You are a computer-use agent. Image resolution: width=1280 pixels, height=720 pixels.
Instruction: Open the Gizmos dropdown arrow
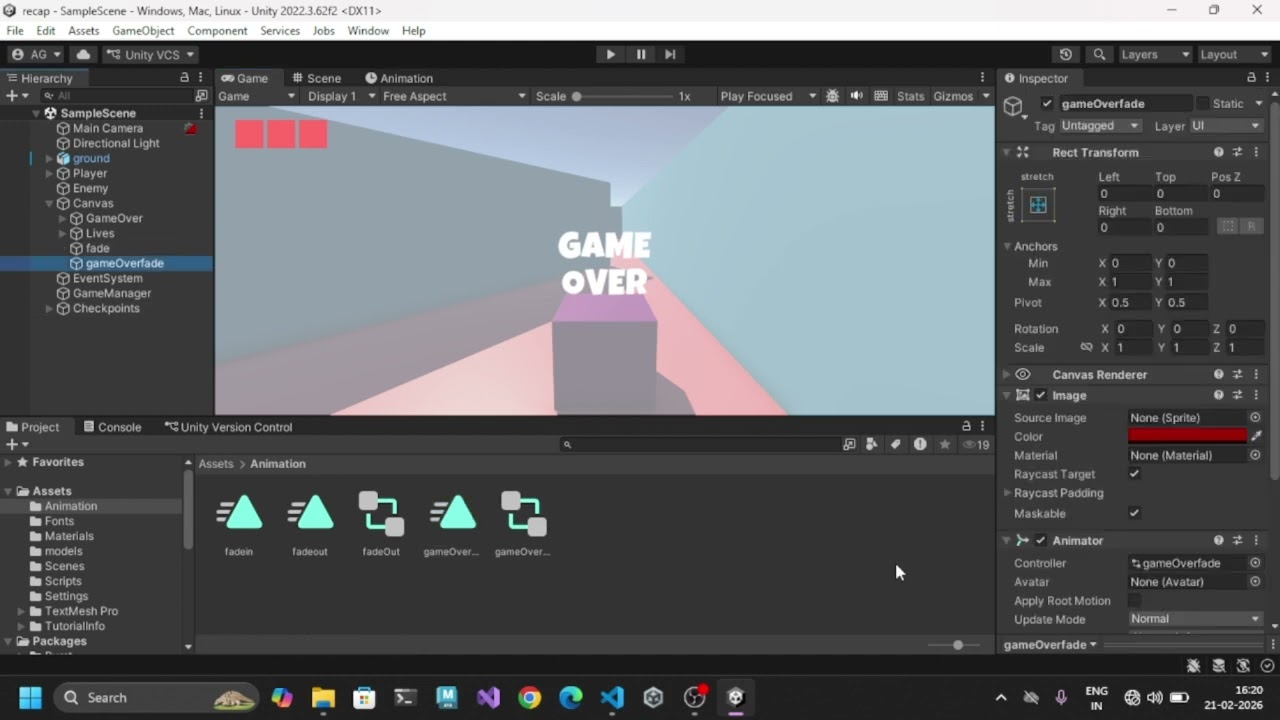[x=985, y=96]
